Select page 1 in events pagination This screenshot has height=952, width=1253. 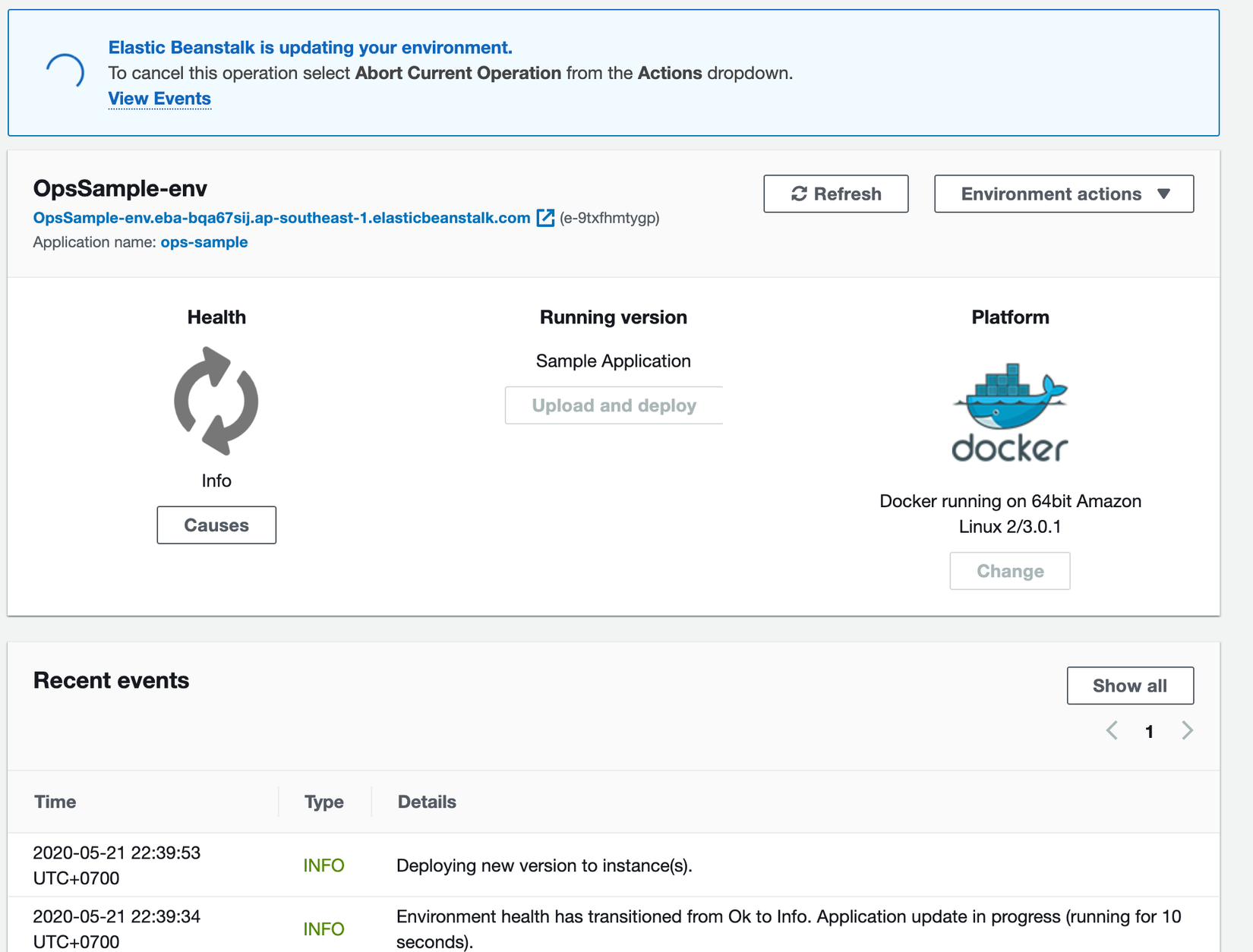(x=1150, y=731)
